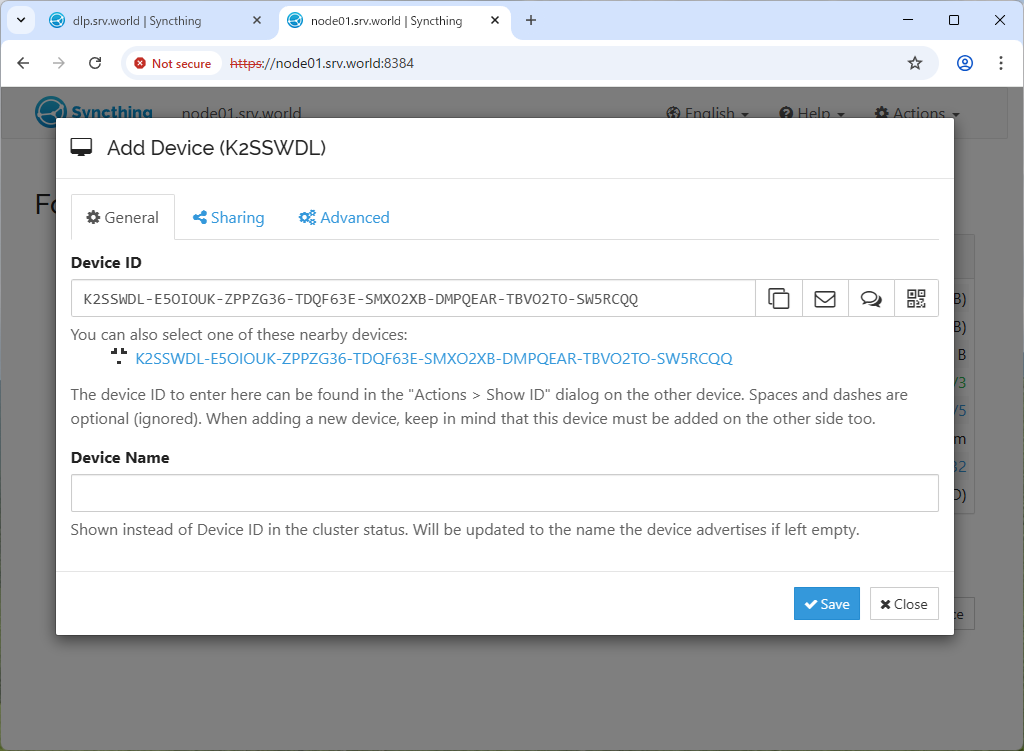The width and height of the screenshot is (1024, 751).
Task: Open Chrome three-dot menu
Action: 1001,63
